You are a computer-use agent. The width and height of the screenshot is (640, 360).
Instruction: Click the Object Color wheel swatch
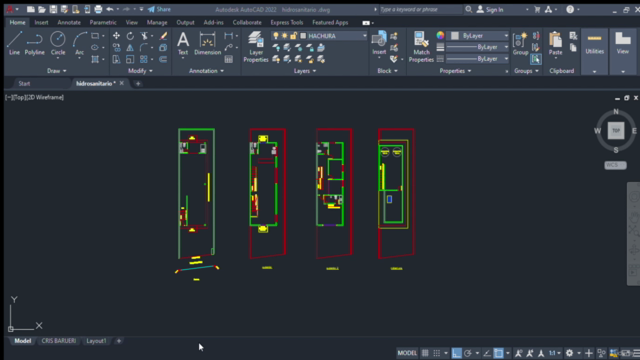[440, 36]
